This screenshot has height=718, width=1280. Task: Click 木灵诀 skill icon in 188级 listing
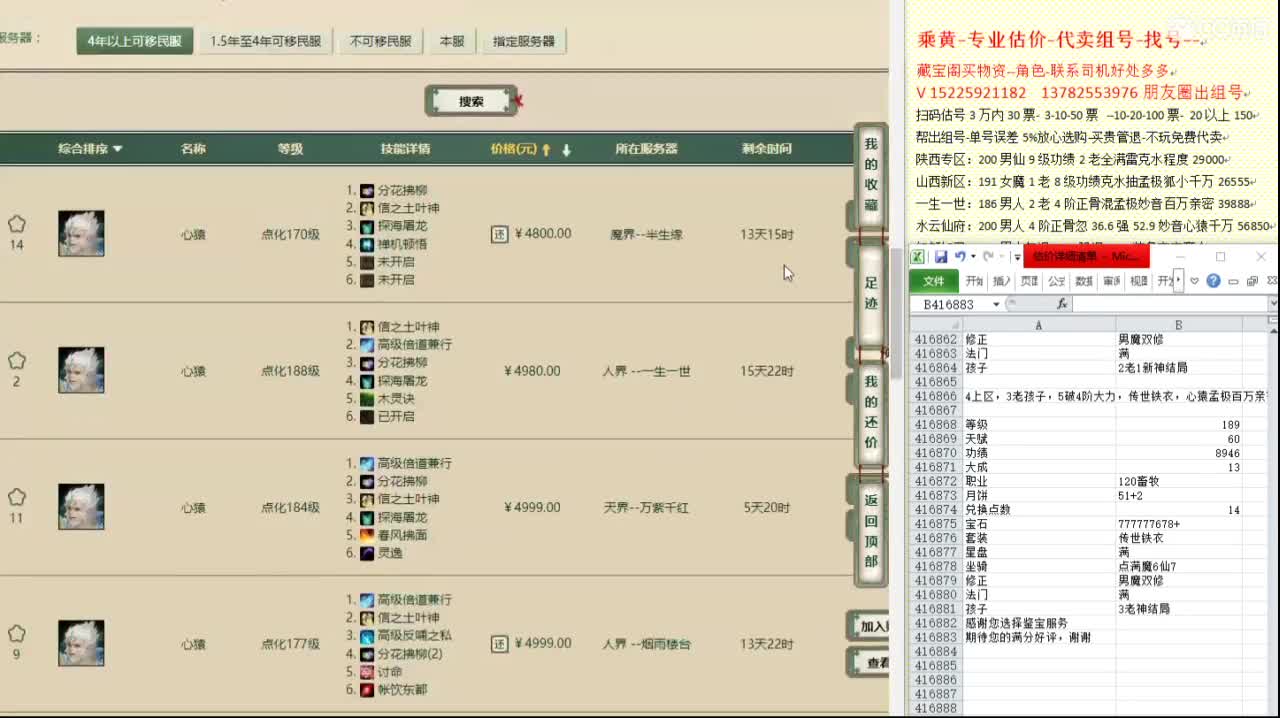(x=367, y=398)
